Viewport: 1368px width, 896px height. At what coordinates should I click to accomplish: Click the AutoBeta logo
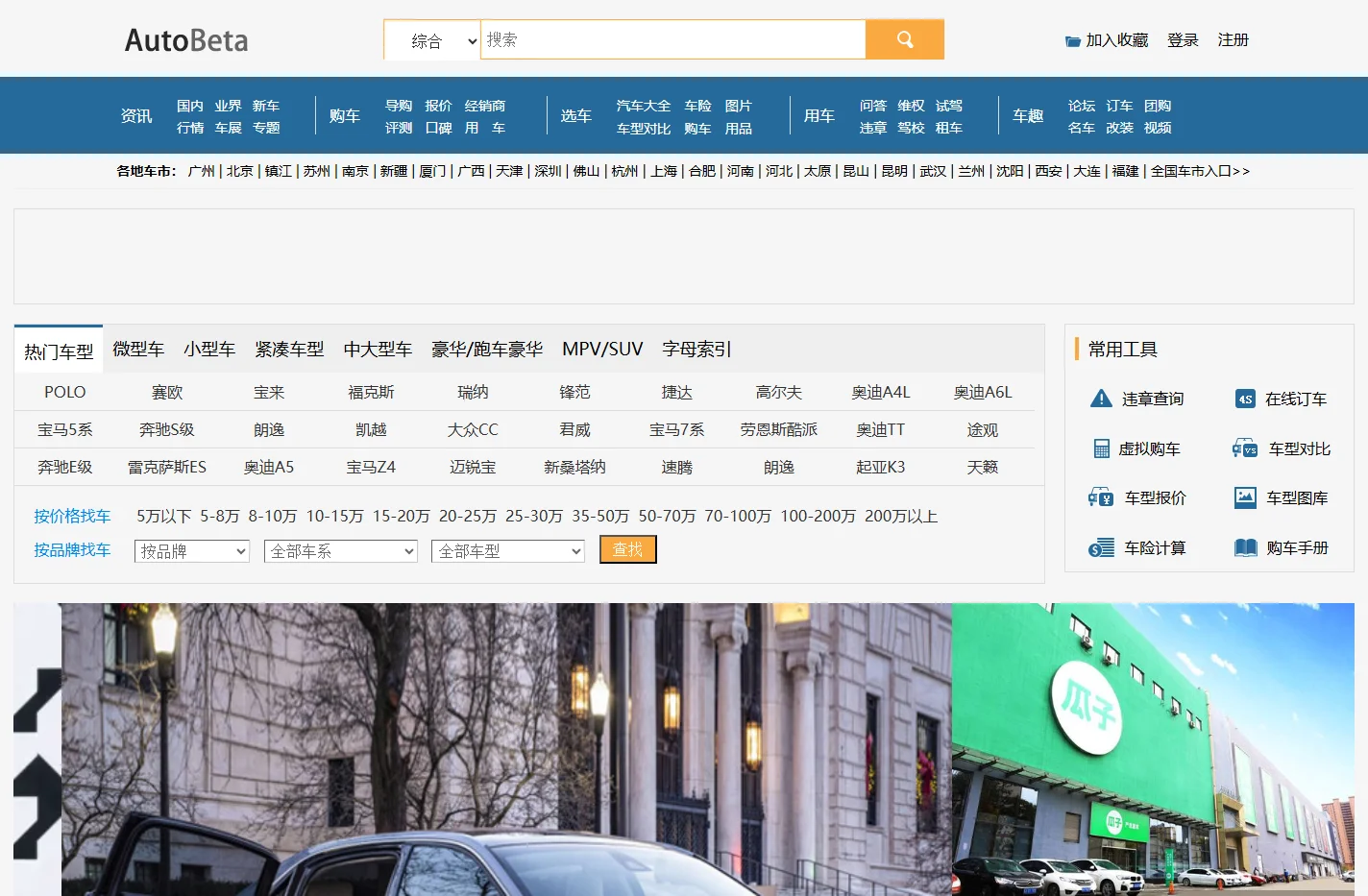point(186,40)
